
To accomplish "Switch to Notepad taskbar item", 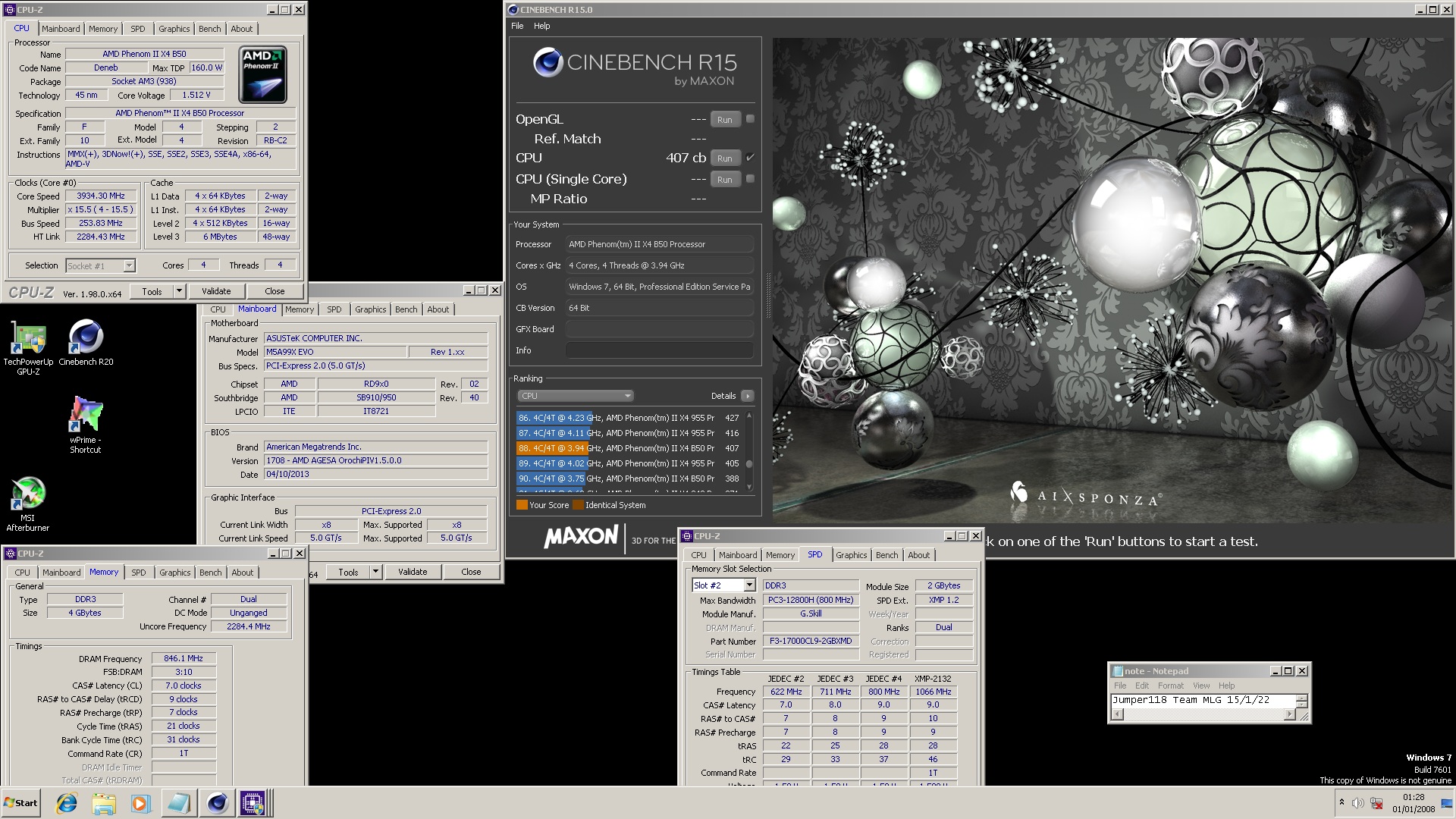I will coord(178,803).
